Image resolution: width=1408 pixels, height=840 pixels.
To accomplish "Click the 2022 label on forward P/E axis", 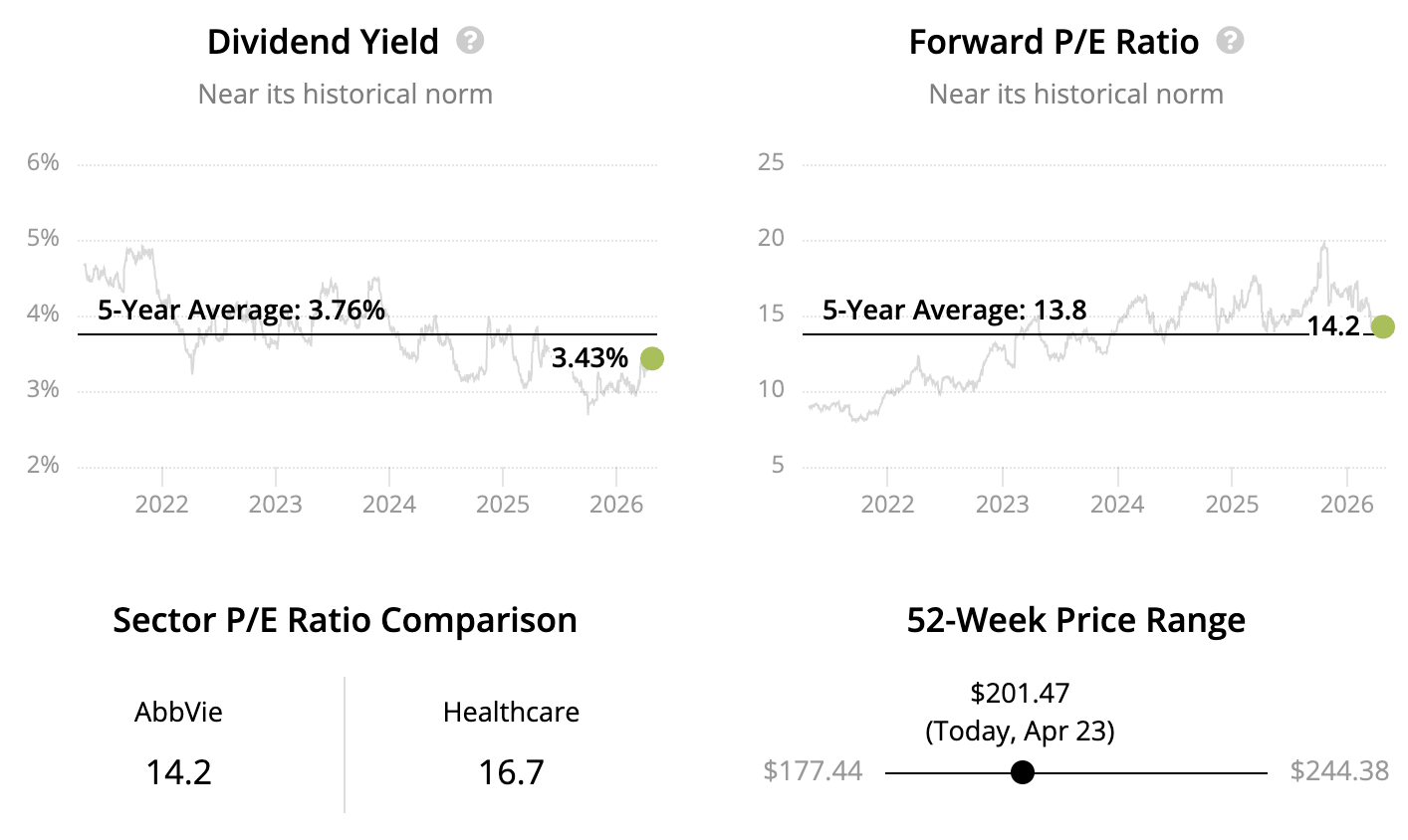I will pyautogui.click(x=887, y=504).
